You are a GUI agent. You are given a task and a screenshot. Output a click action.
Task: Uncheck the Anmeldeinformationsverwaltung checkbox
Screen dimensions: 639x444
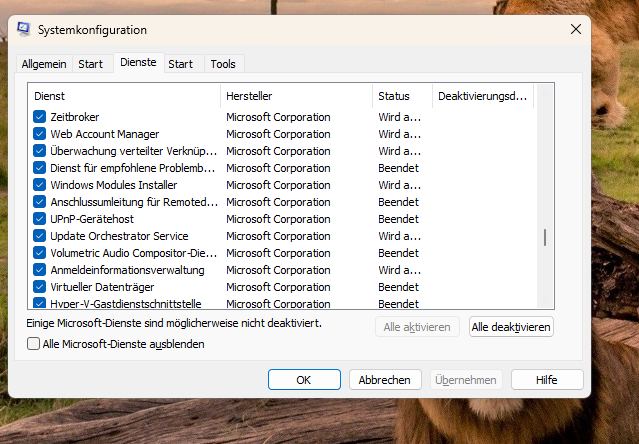(x=40, y=270)
